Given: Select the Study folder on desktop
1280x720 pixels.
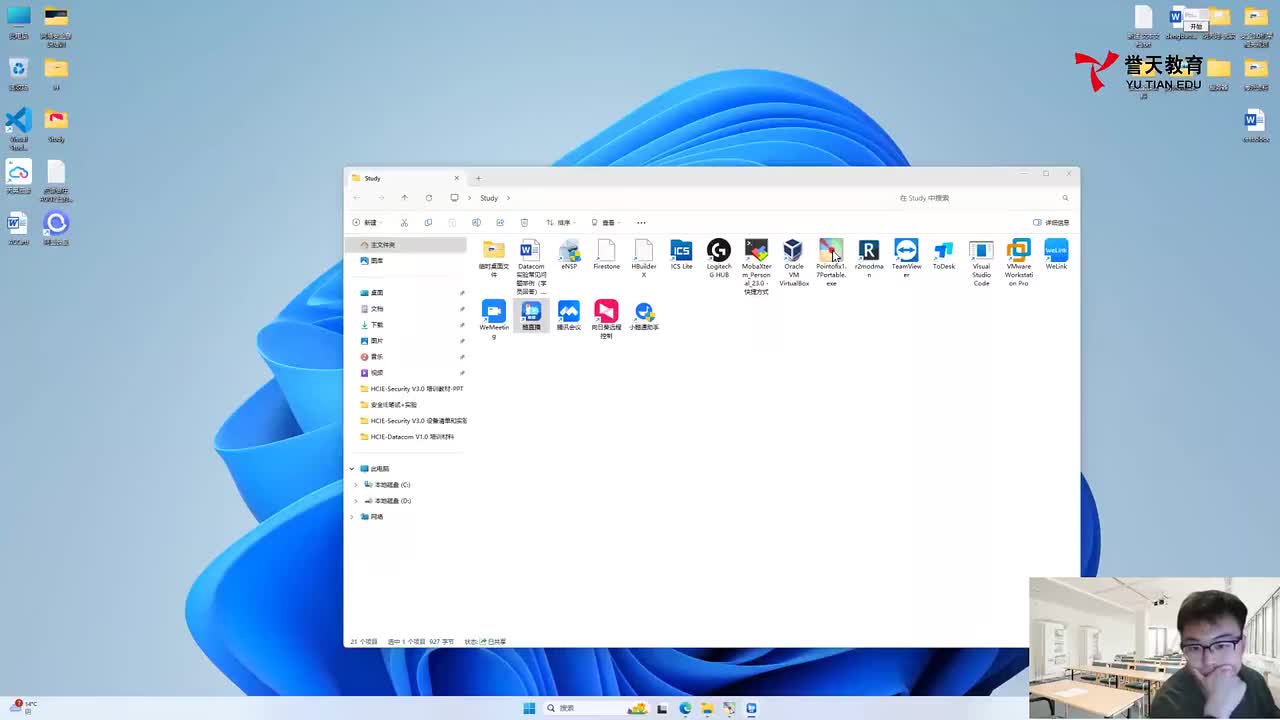Looking at the screenshot, I should [x=56, y=126].
